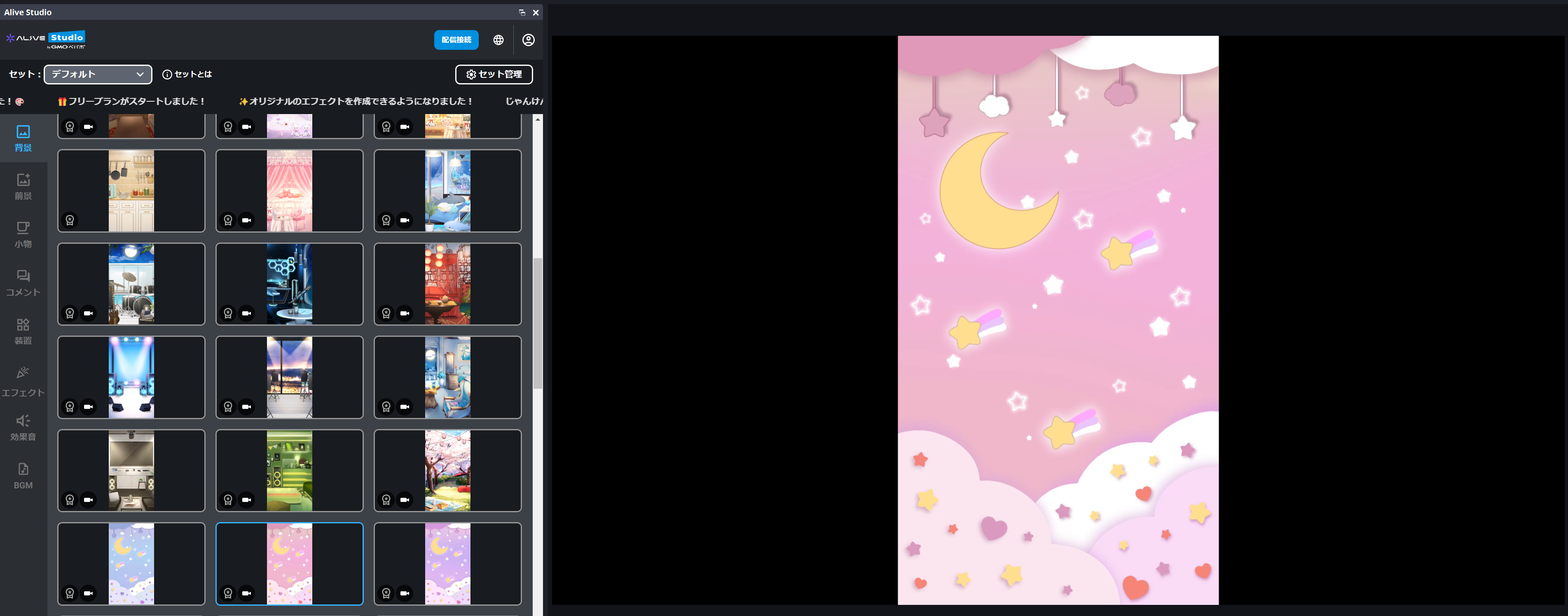Click the 配信接続 button
Image resolution: width=1568 pixels, height=616 pixels.
click(456, 40)
